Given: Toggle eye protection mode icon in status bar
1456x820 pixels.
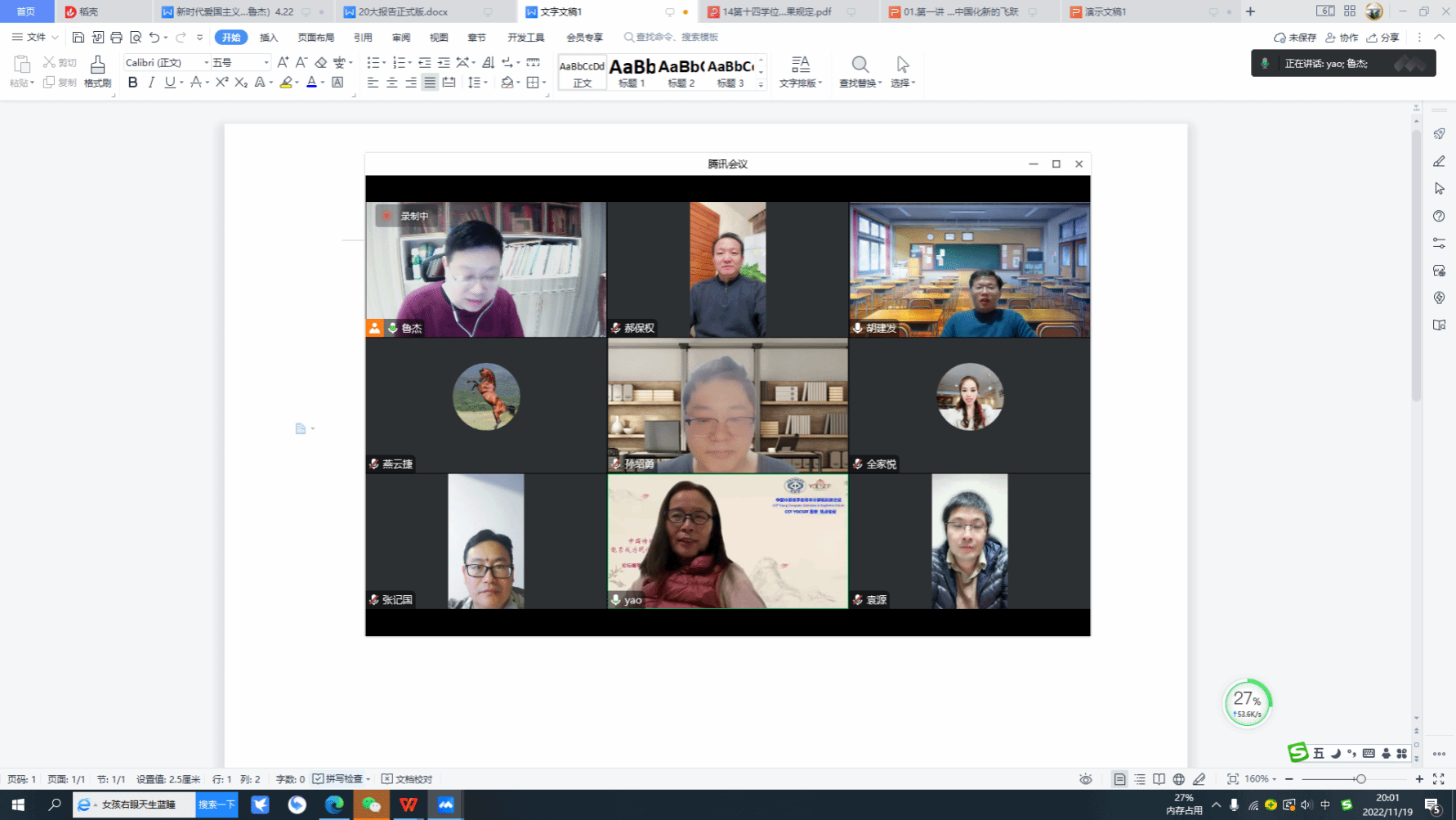Looking at the screenshot, I should [x=1085, y=779].
